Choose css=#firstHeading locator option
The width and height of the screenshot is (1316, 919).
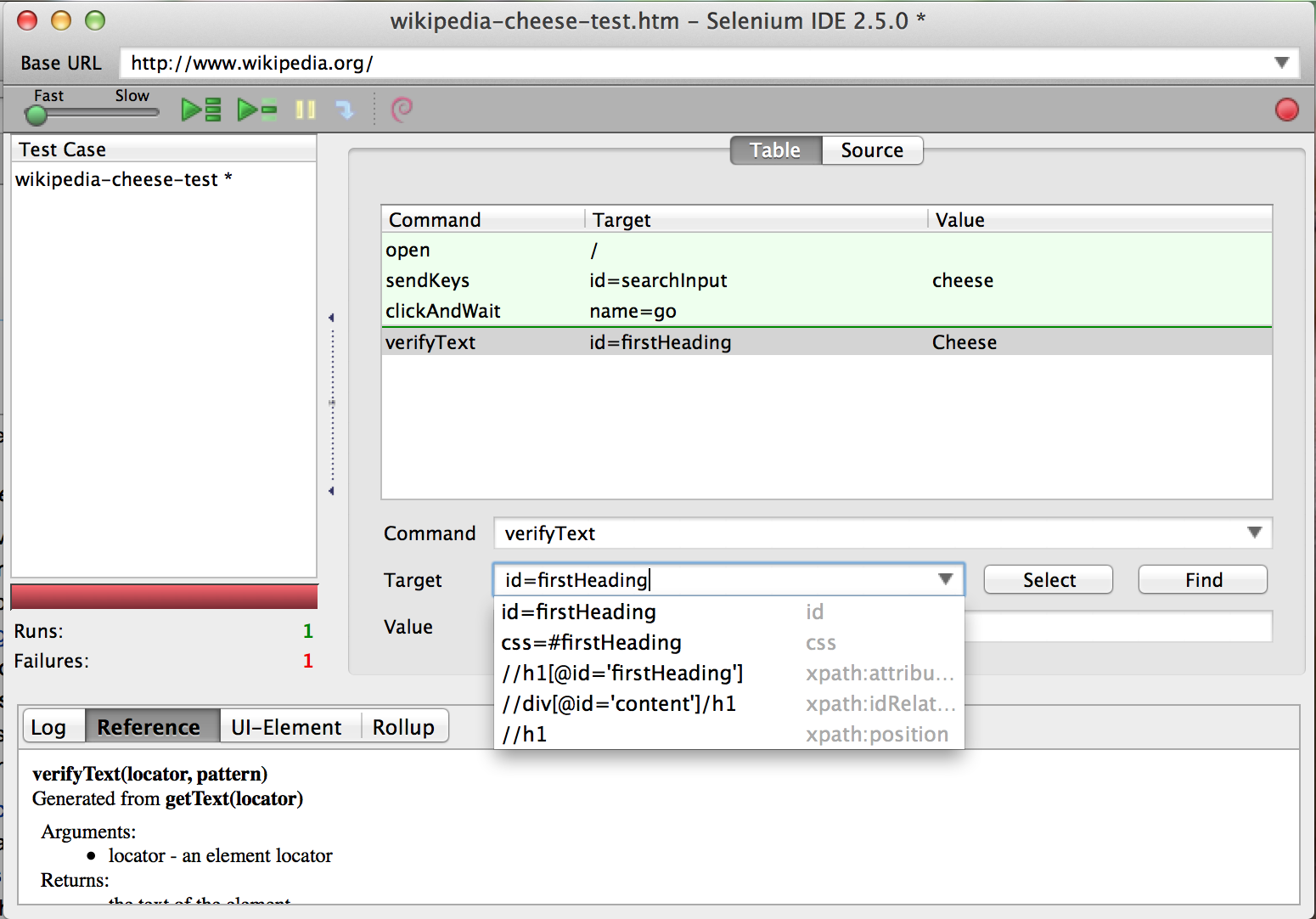(x=729, y=642)
